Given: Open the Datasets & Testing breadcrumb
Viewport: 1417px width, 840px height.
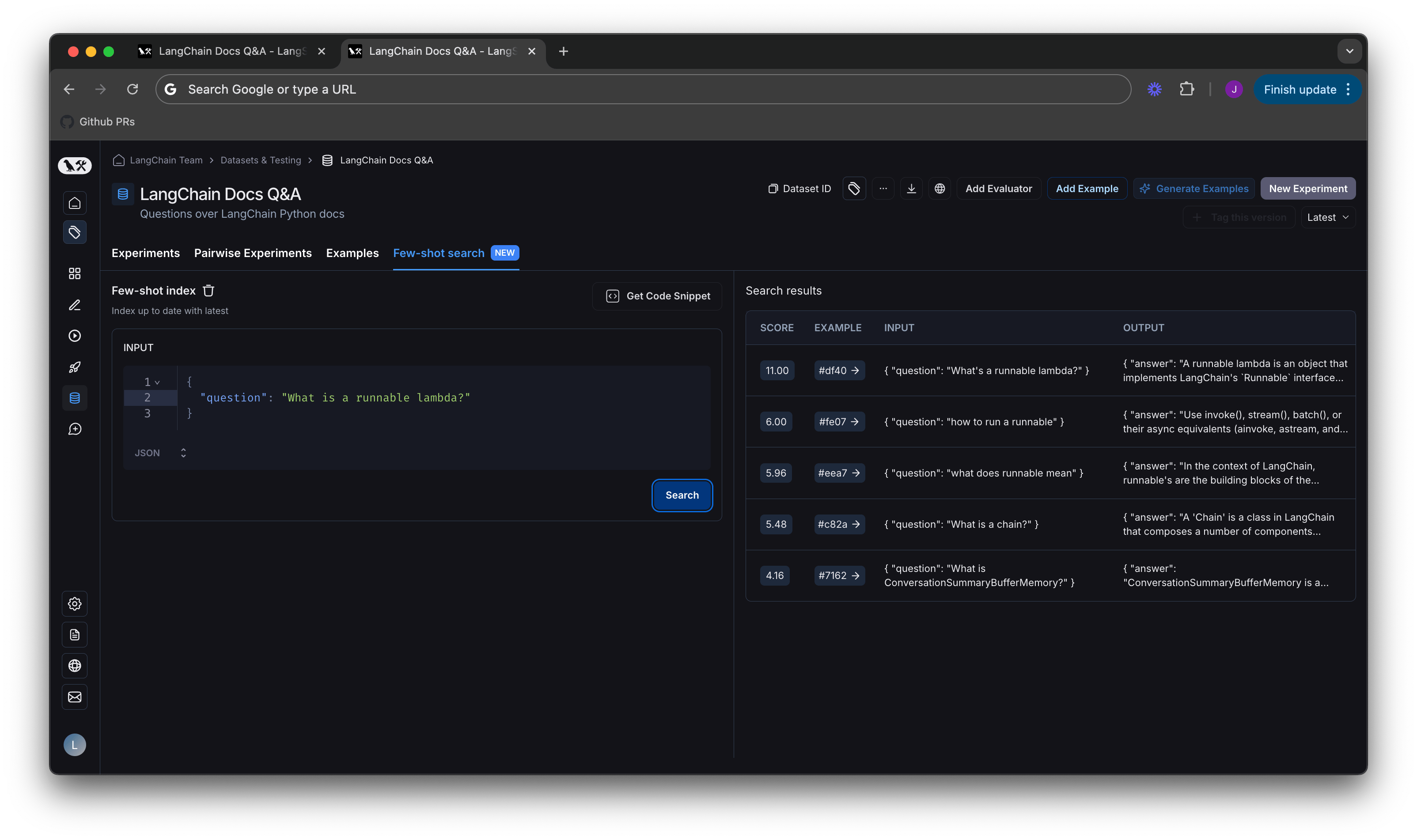Looking at the screenshot, I should point(261,160).
